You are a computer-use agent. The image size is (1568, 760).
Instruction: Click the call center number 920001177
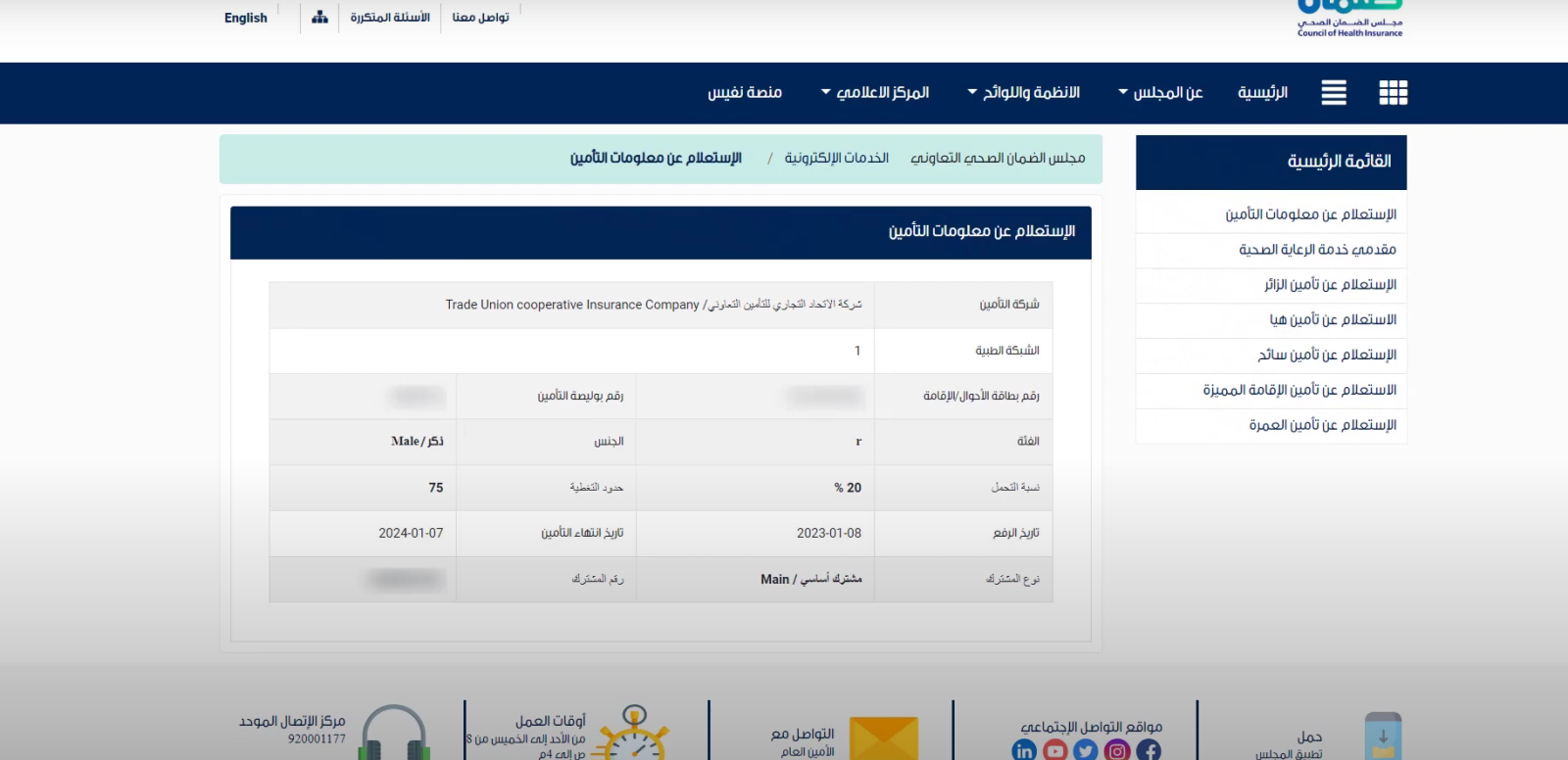pos(317,739)
